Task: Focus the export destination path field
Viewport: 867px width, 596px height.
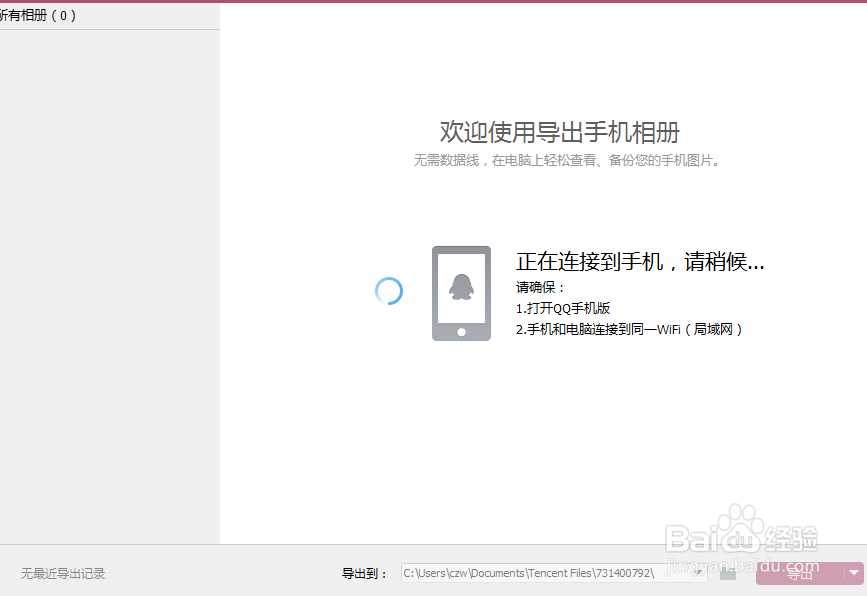Action: click(x=550, y=573)
